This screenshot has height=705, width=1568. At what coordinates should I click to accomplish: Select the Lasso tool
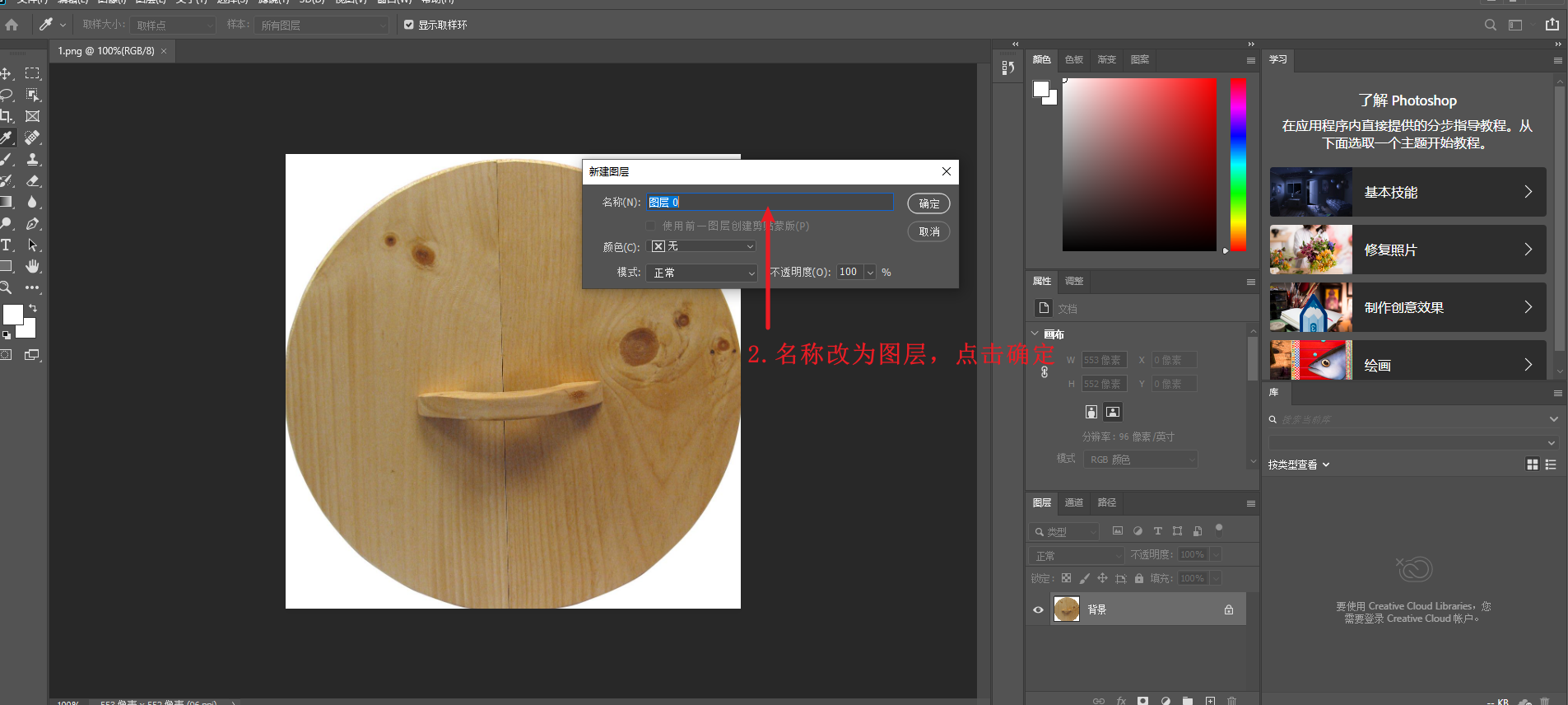coord(7,95)
